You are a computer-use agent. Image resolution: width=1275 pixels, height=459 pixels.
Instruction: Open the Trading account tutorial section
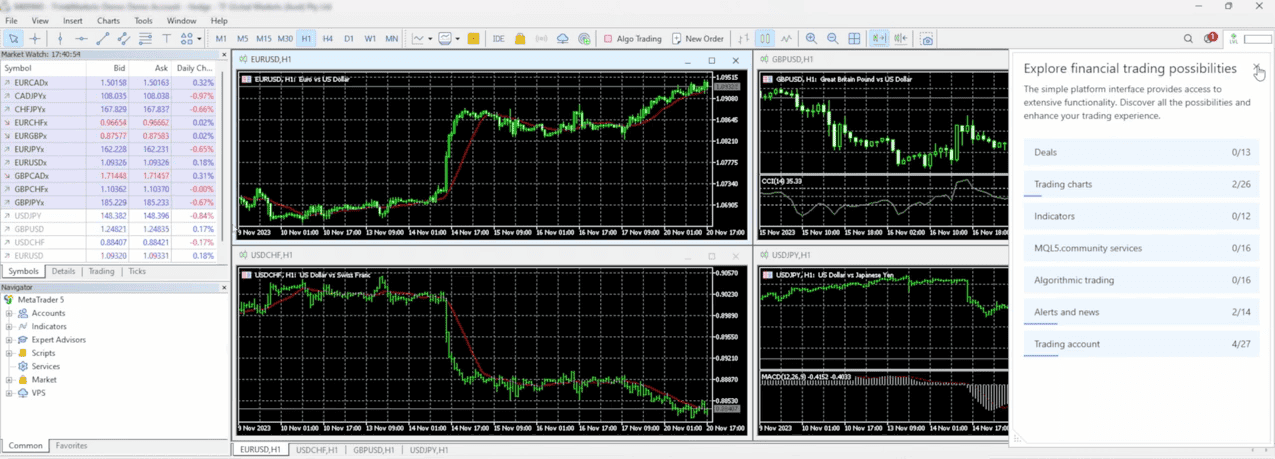[1141, 345]
